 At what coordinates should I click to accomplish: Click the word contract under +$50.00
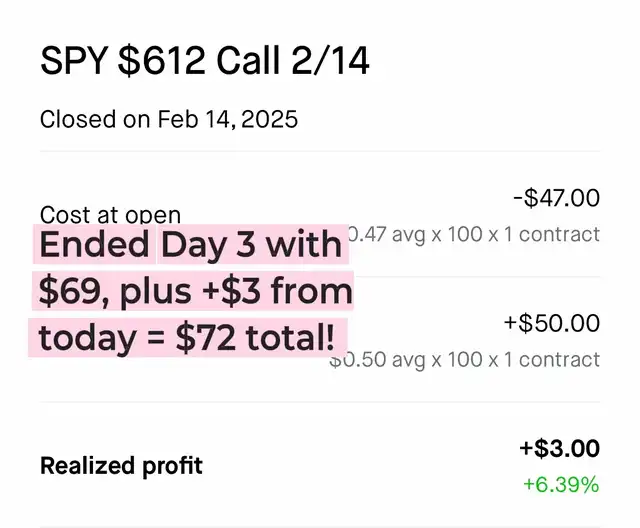pyautogui.click(x=559, y=359)
